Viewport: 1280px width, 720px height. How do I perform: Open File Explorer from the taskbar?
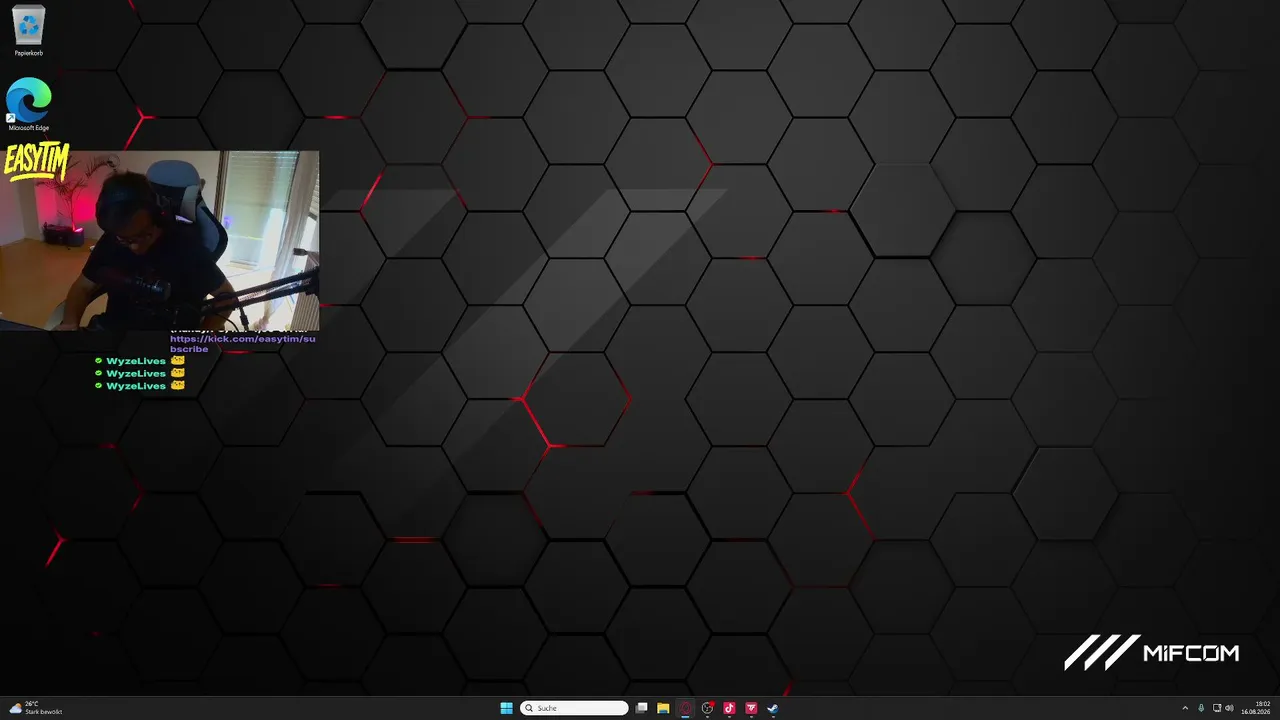point(663,708)
